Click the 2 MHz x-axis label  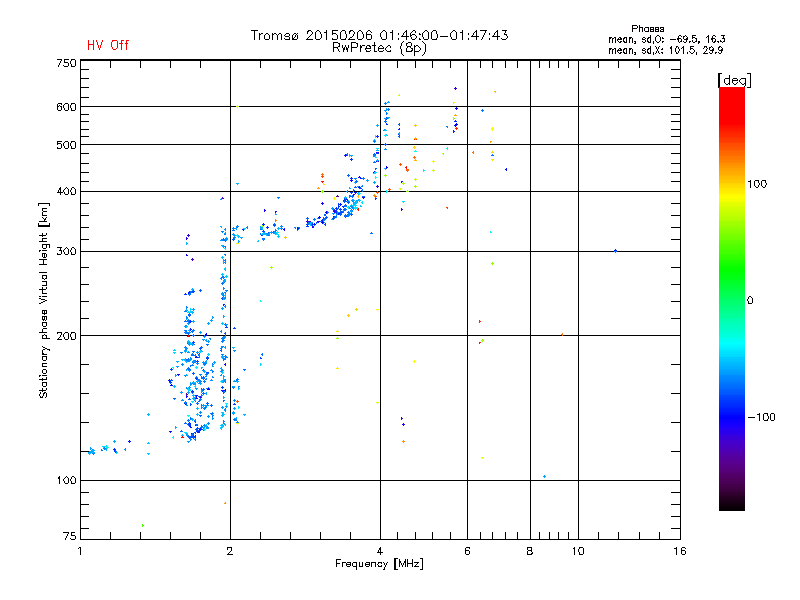point(230,551)
